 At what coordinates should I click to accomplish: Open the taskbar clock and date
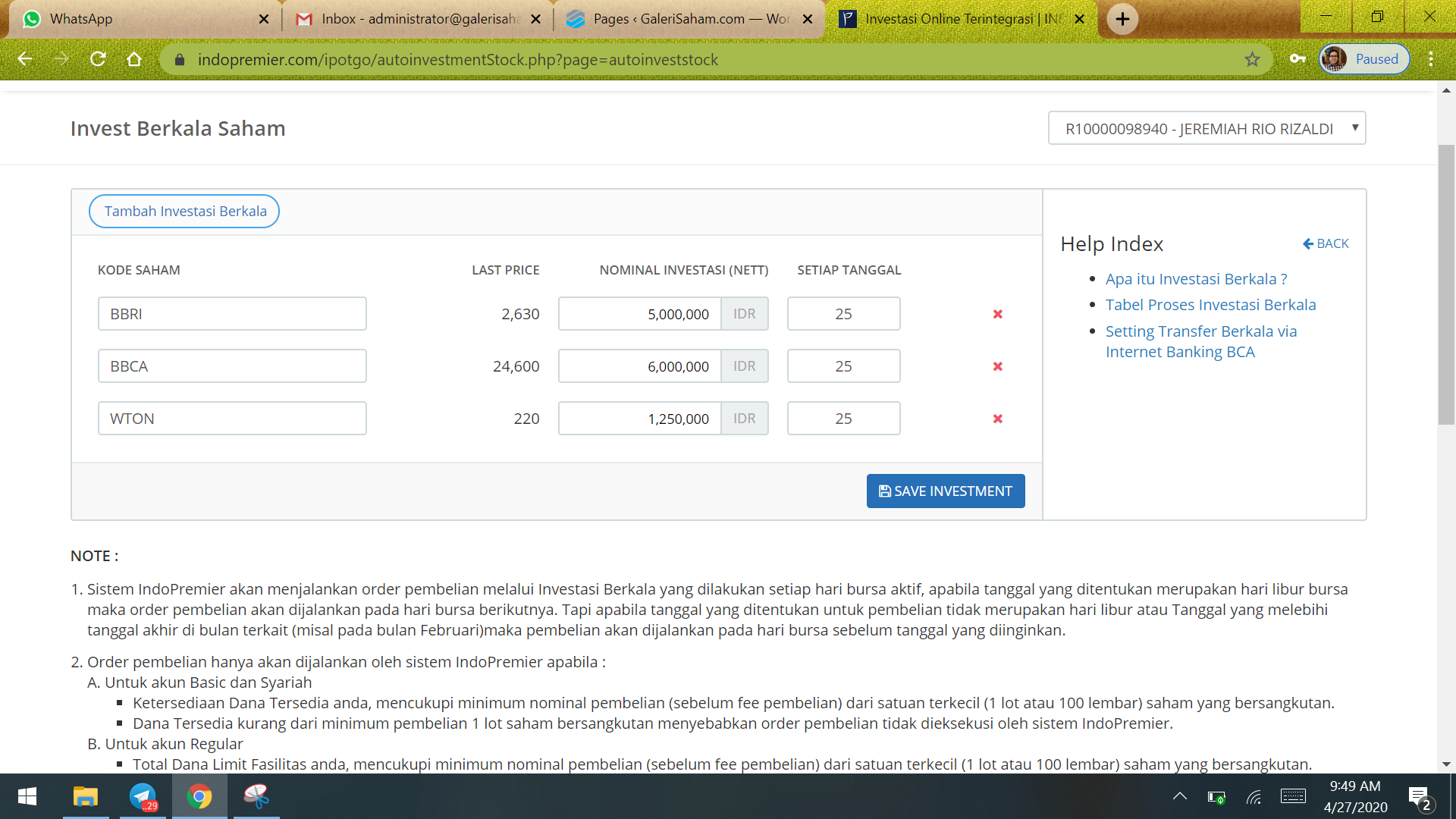(x=1355, y=796)
